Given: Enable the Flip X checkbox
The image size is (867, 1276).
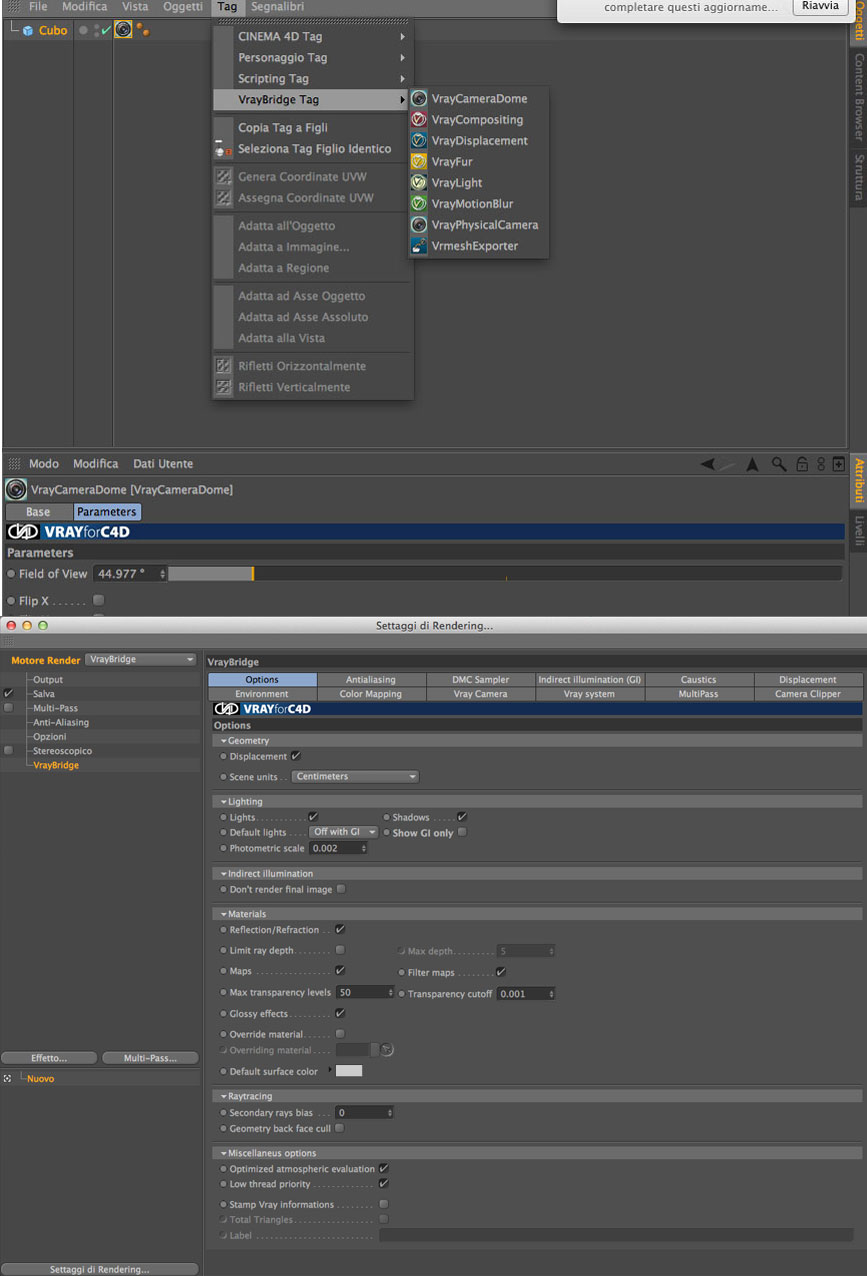Looking at the screenshot, I should pyautogui.click(x=98, y=600).
